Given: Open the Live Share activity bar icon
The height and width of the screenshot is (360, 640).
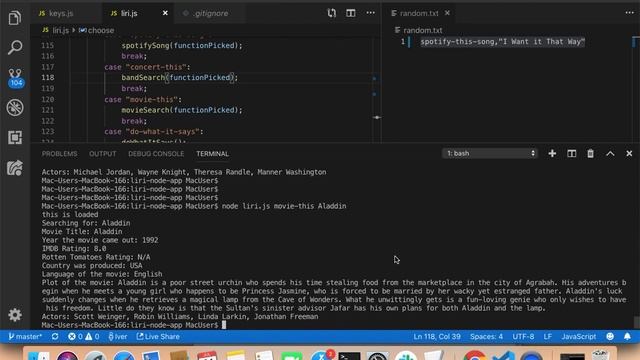Looking at the screenshot, I should click(x=15, y=168).
